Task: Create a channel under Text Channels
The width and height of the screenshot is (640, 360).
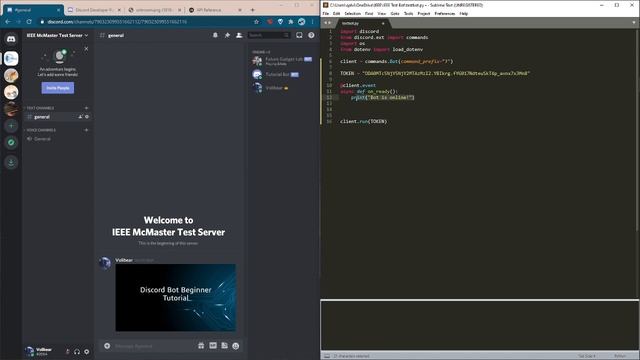Action: click(86, 108)
